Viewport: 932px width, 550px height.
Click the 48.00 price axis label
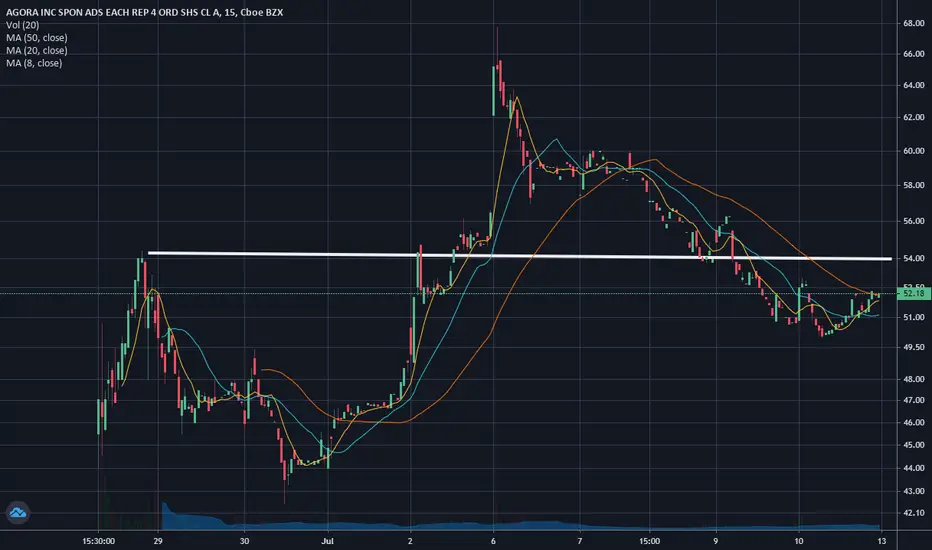[x=914, y=379]
